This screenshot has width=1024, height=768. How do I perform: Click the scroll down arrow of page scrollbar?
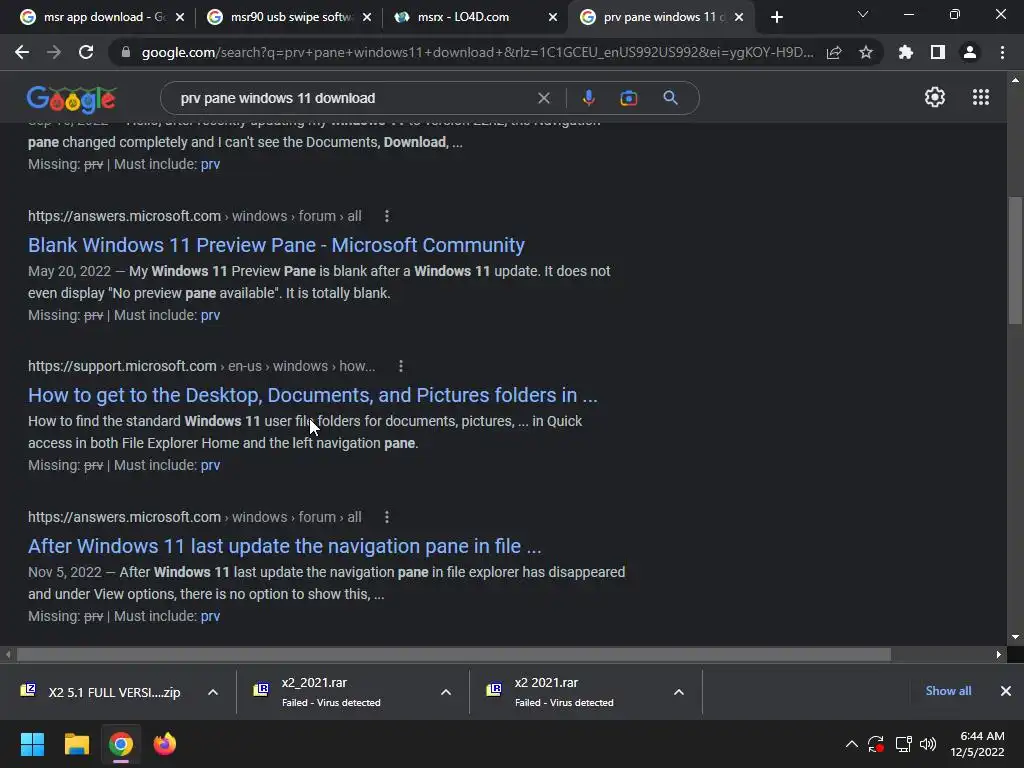click(x=1015, y=637)
